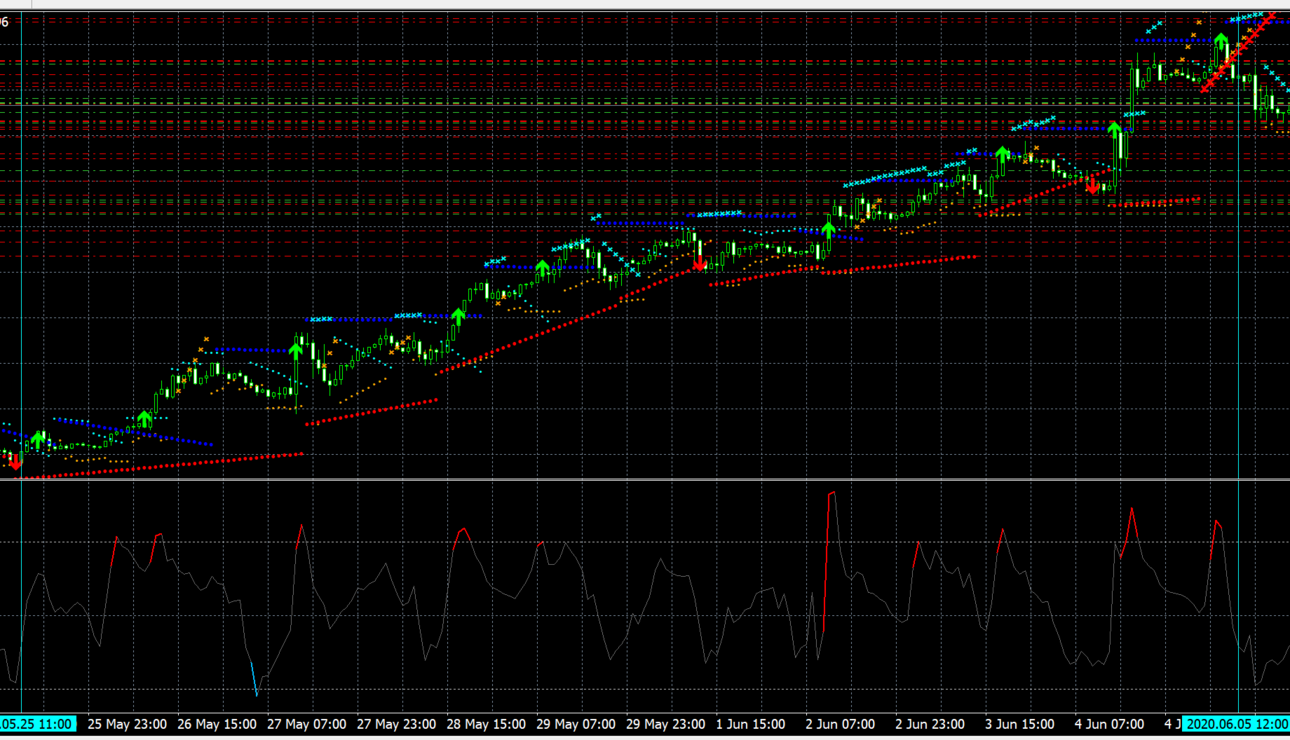Click the 4 Jun 07:00 time axis label

point(1109,723)
